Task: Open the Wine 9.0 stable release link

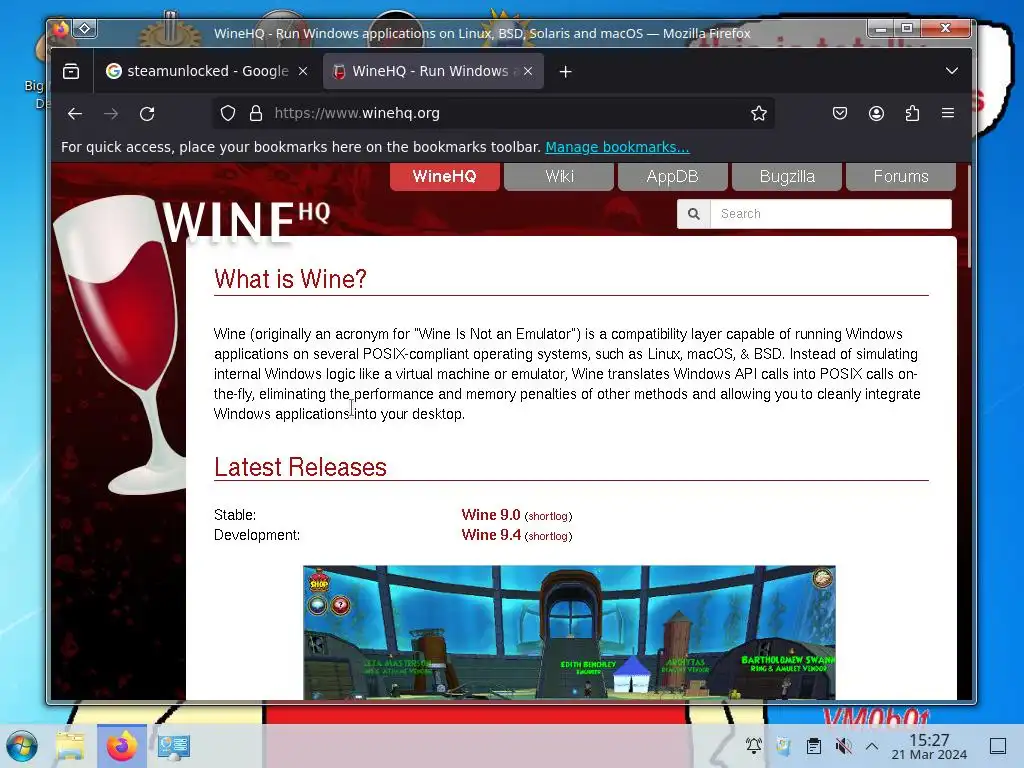Action: tap(491, 515)
